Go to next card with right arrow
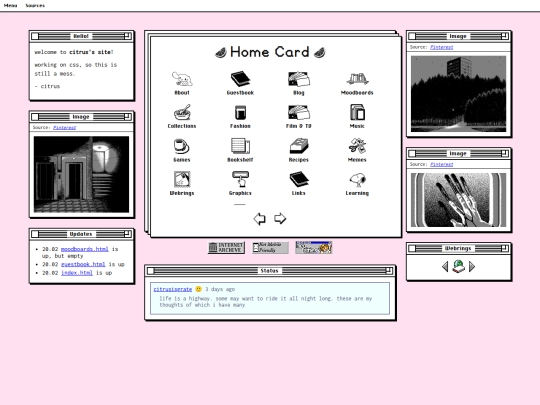540x405 pixels. 280,218
